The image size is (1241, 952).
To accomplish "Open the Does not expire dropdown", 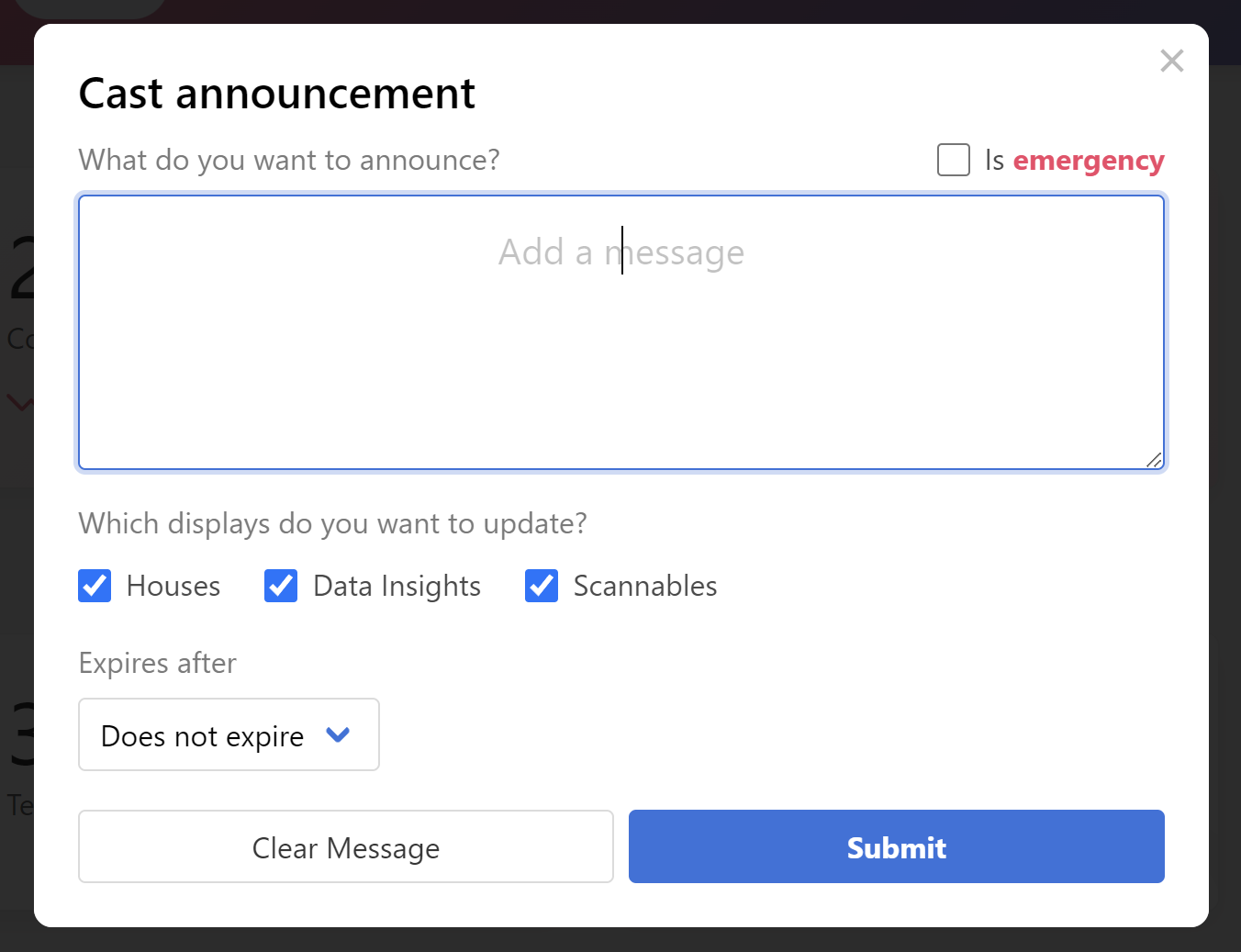I will 229,735.
